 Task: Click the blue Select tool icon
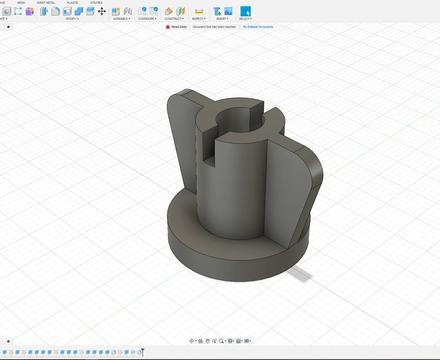click(246, 11)
